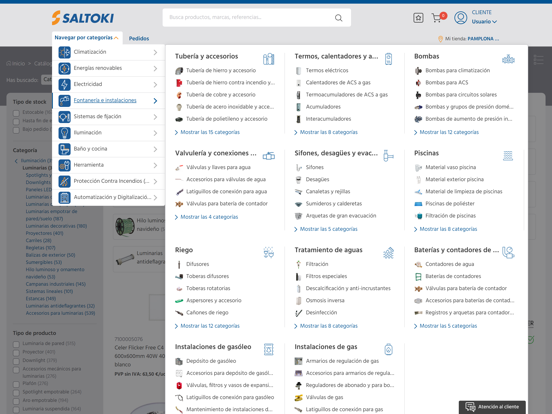
Task: Click the Valvulería y conexiones section icon
Action: tap(269, 156)
